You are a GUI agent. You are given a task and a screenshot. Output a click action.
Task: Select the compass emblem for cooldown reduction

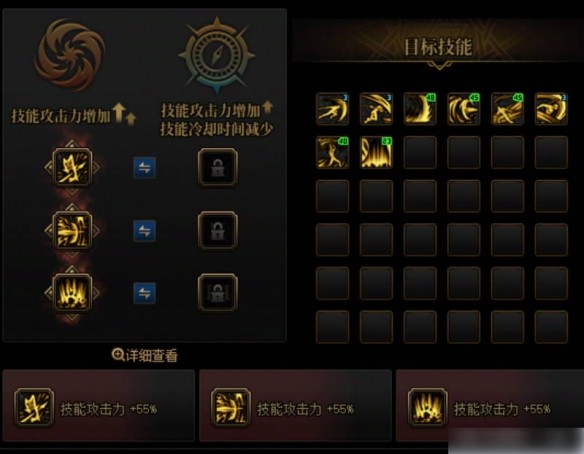(217, 55)
